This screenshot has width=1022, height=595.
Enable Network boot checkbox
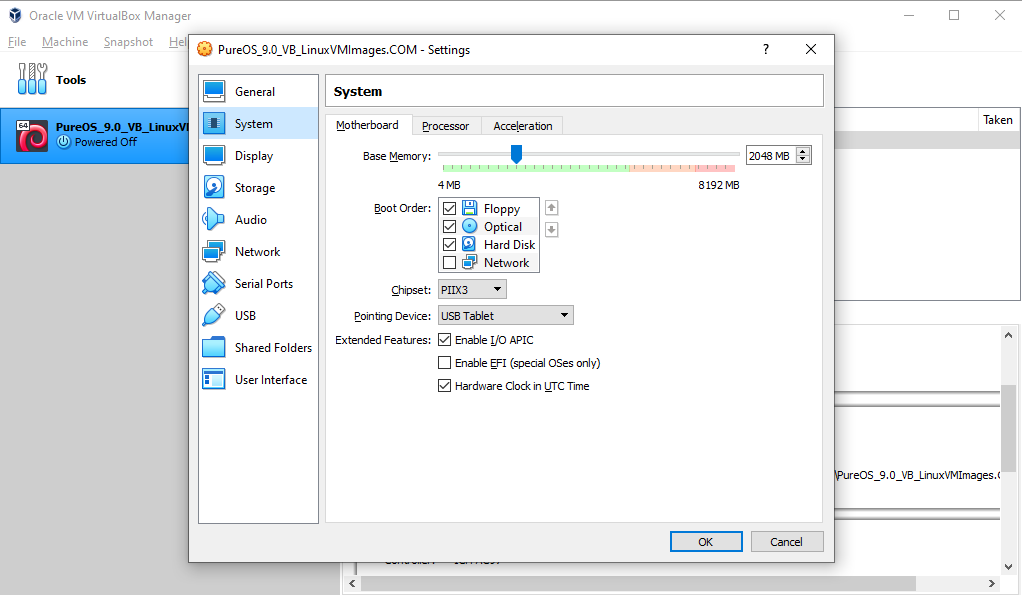pos(449,263)
